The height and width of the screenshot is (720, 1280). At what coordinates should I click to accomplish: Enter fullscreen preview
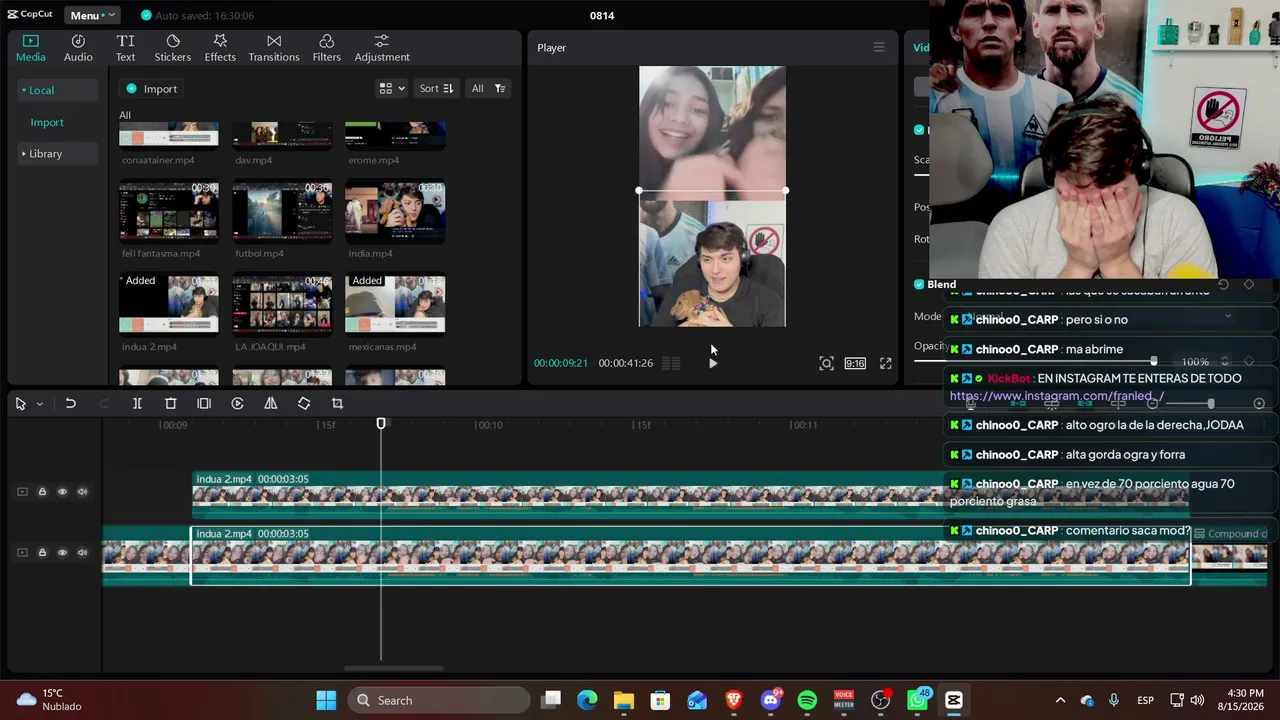tap(885, 363)
